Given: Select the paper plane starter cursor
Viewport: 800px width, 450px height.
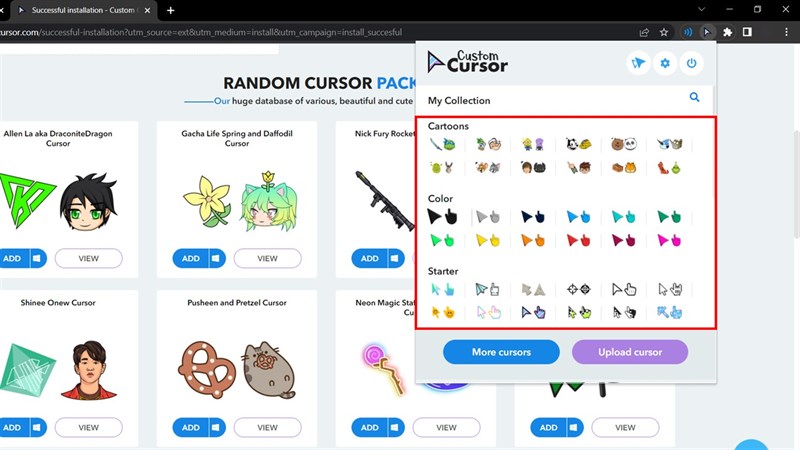Looking at the screenshot, I should click(x=488, y=290).
